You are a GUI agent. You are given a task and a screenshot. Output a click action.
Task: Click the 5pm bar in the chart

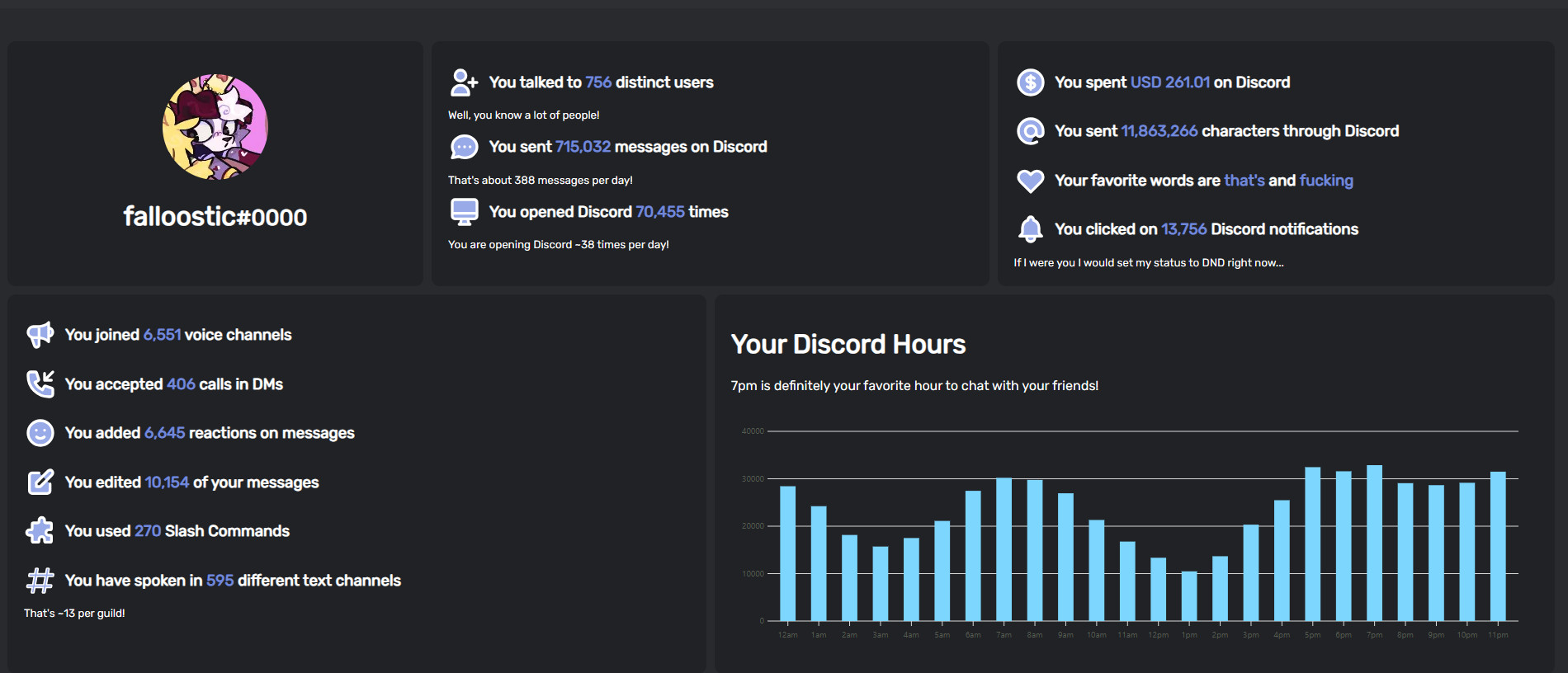coord(1313,544)
